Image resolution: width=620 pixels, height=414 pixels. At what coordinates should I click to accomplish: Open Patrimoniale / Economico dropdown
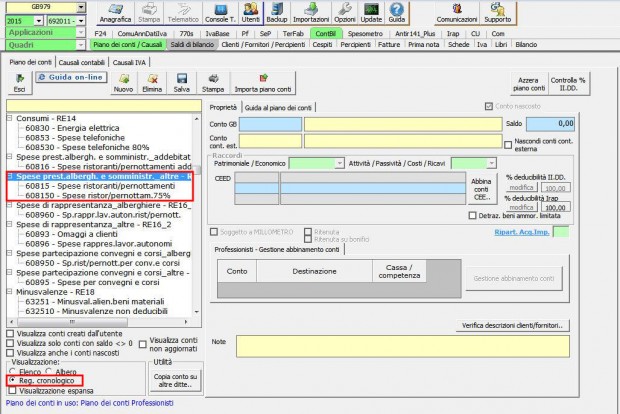pos(339,163)
